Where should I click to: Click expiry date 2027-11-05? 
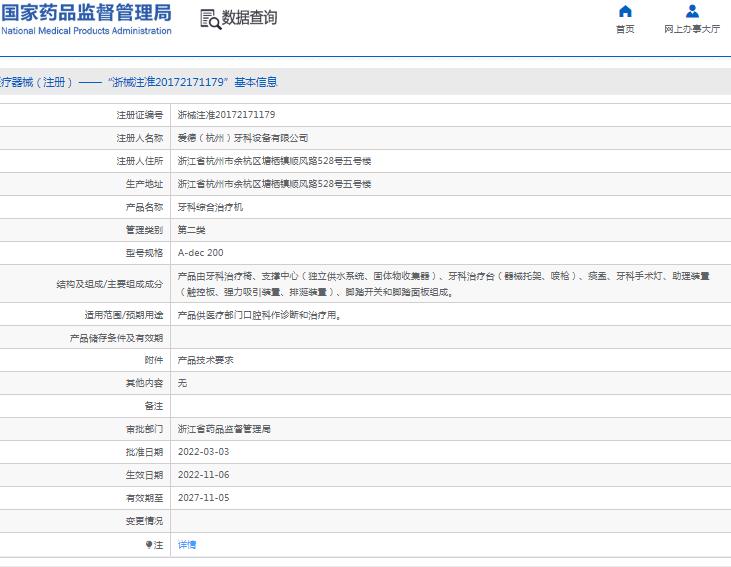203,498
